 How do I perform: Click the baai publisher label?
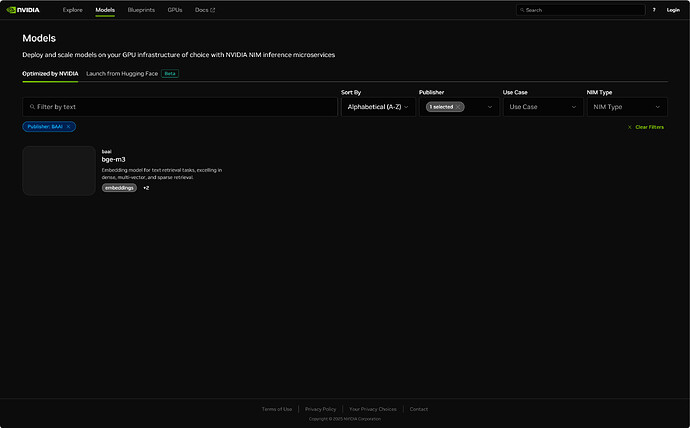pyautogui.click(x=106, y=151)
